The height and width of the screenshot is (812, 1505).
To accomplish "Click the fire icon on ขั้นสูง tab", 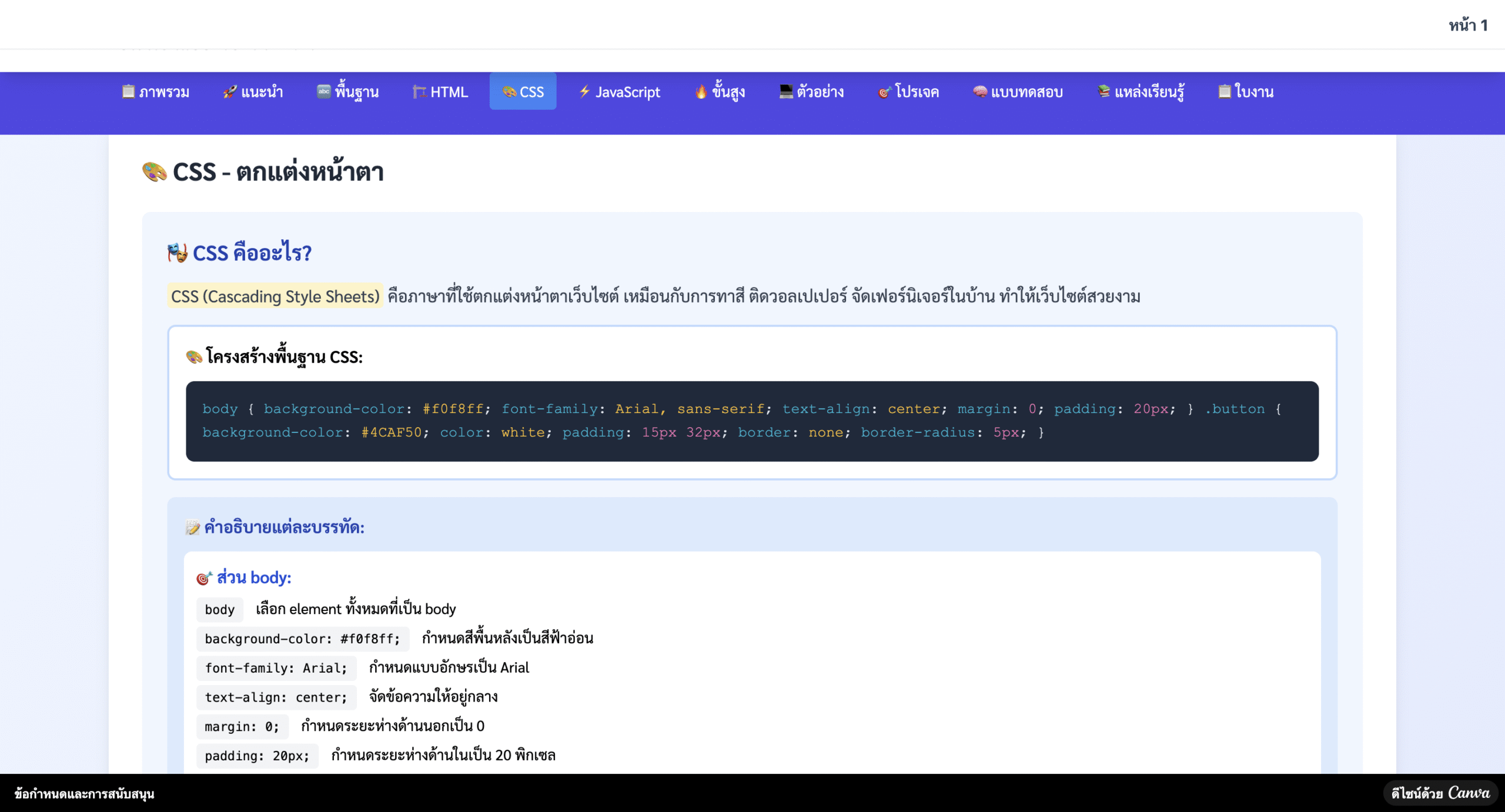I will click(701, 92).
